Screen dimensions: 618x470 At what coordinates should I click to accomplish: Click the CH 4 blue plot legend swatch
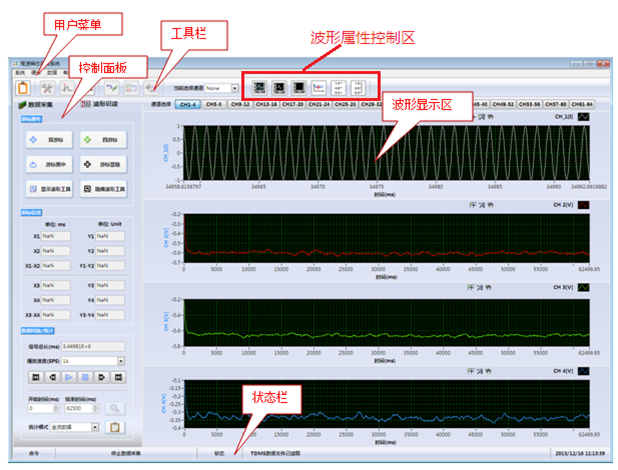click(x=584, y=371)
